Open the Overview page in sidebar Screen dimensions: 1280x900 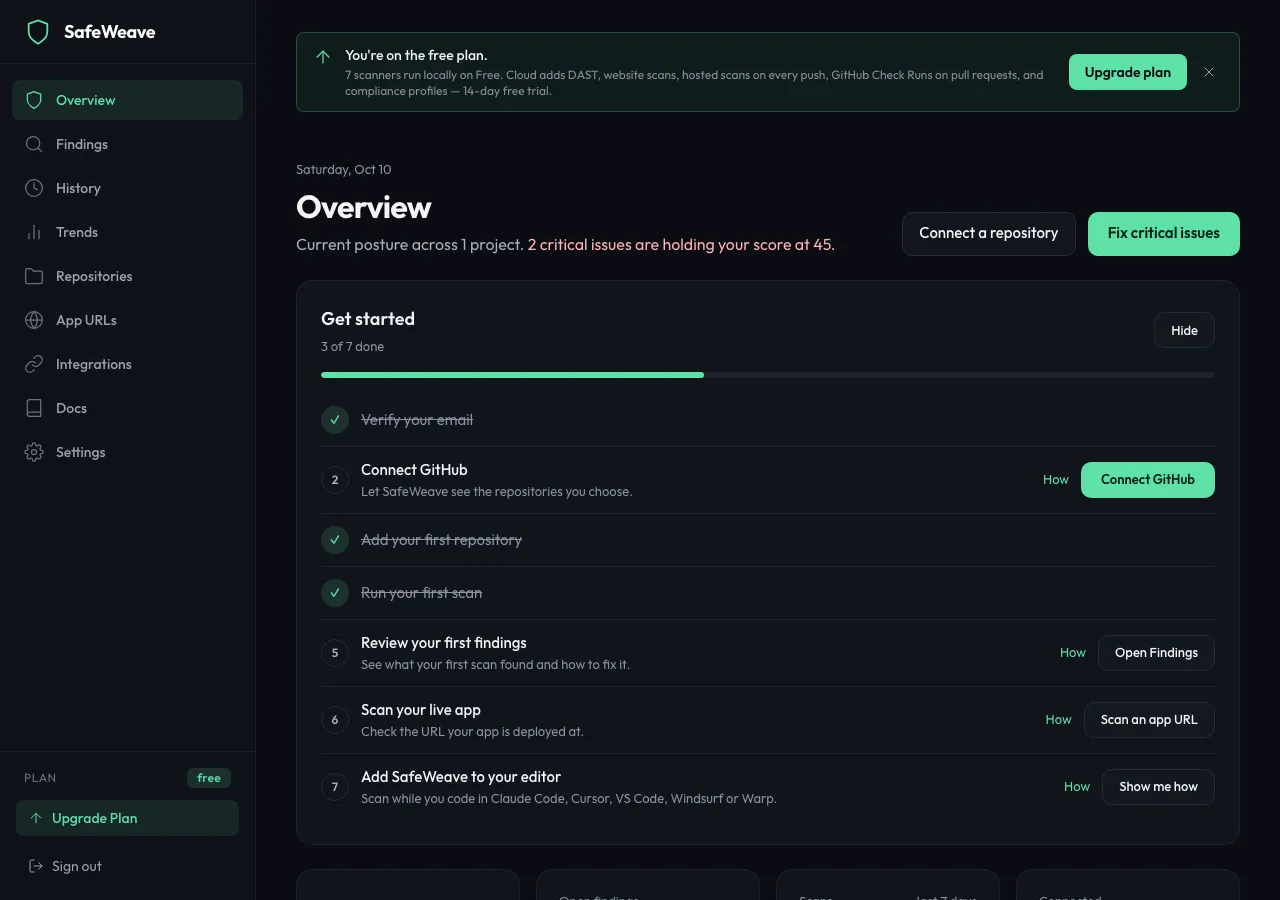pos(127,100)
